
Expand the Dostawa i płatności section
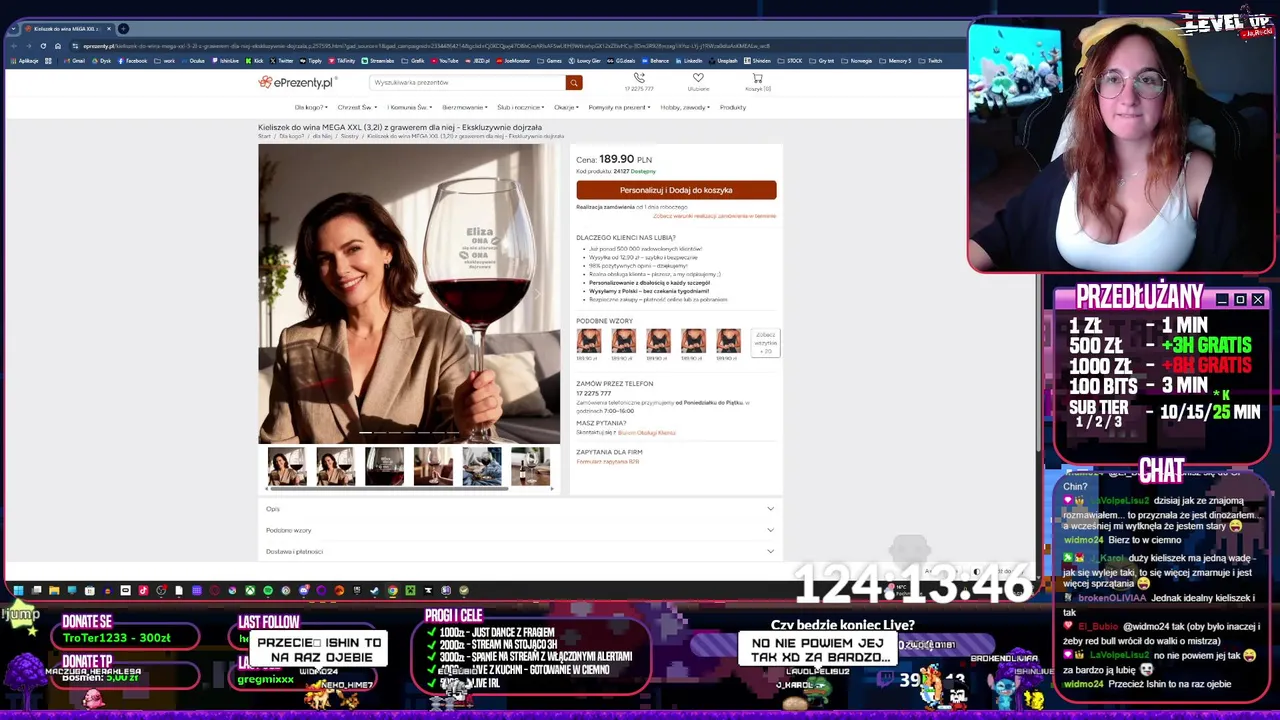(x=520, y=551)
